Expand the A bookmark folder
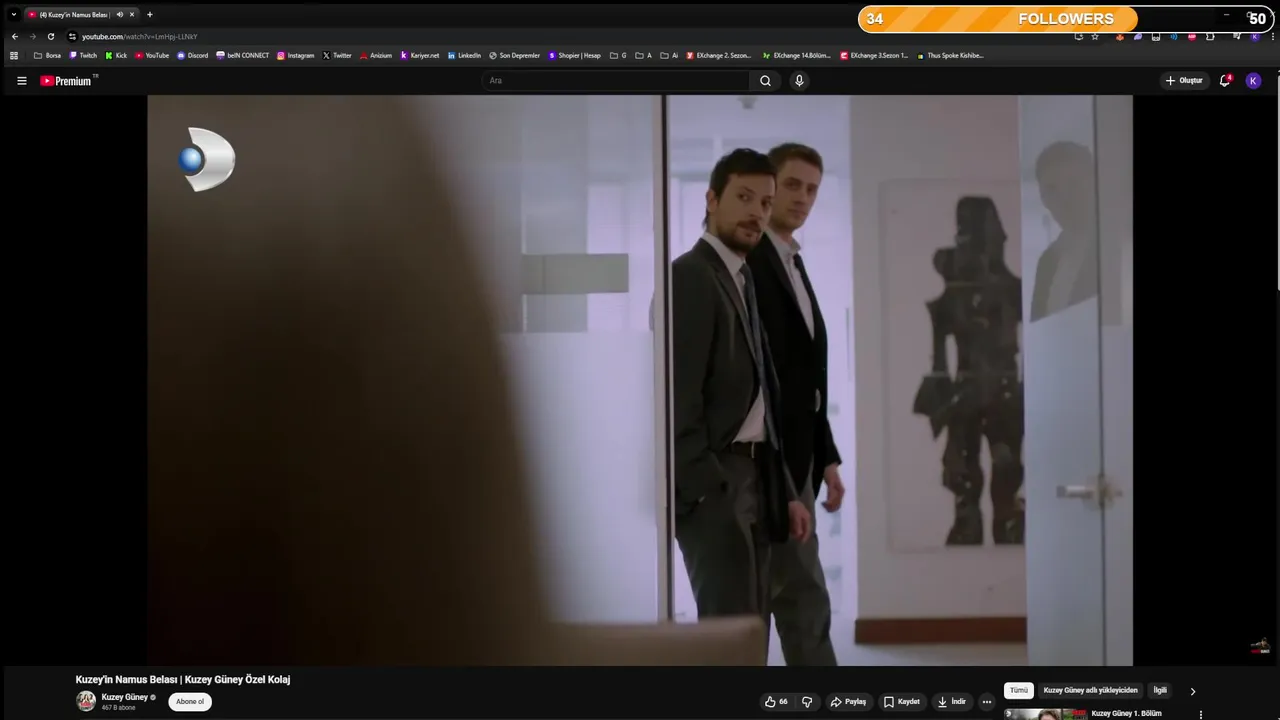Screen dimensions: 1280x720 coord(643,56)
